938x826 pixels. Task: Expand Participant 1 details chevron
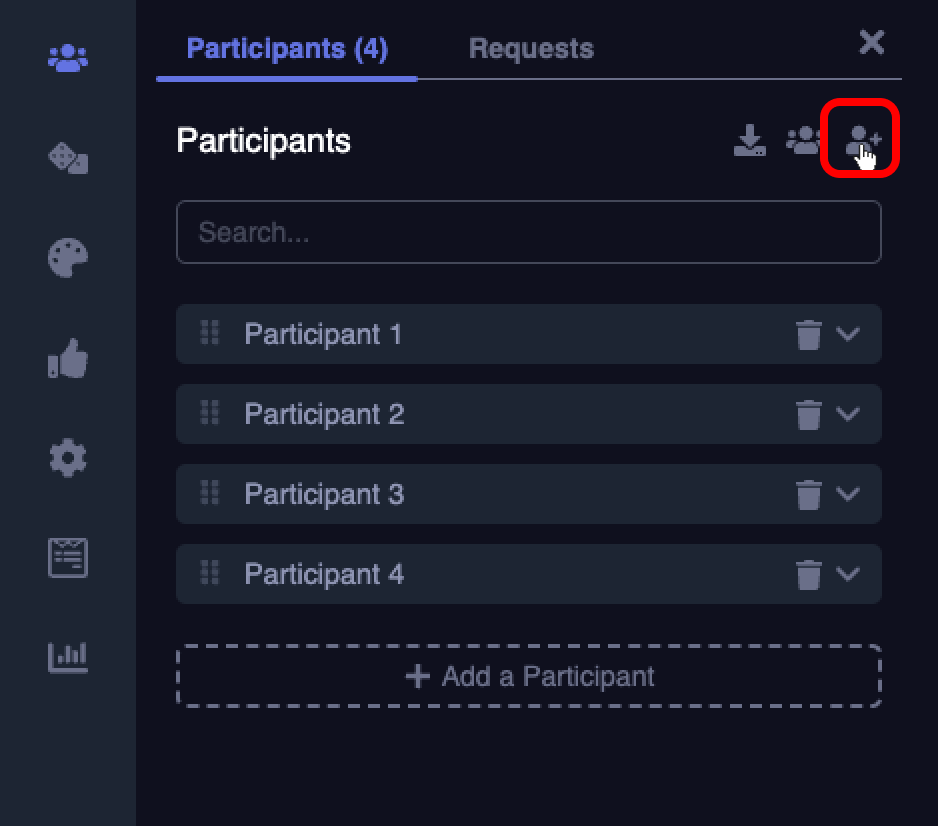pos(848,334)
